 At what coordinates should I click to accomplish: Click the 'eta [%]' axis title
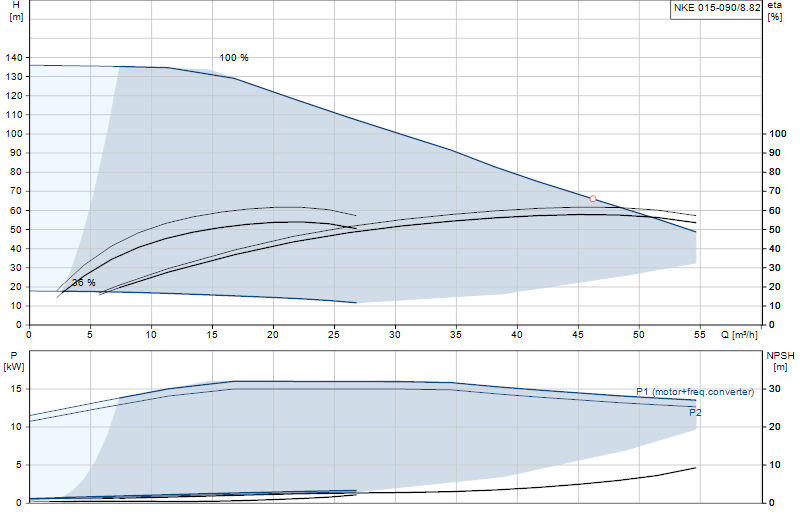[x=774, y=11]
